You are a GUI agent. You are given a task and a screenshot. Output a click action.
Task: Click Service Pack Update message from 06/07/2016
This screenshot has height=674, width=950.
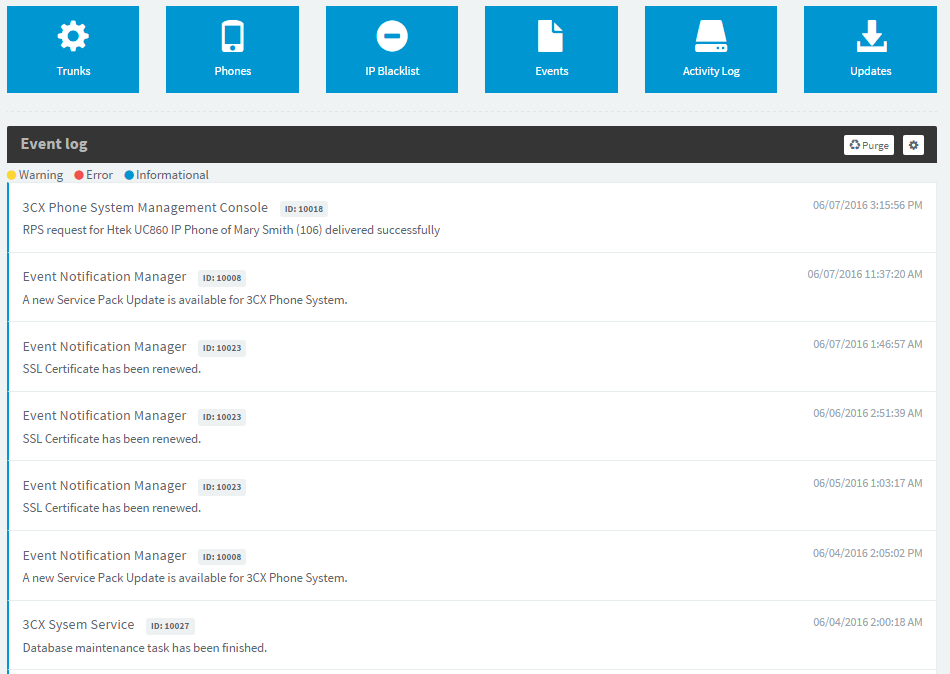coord(185,299)
